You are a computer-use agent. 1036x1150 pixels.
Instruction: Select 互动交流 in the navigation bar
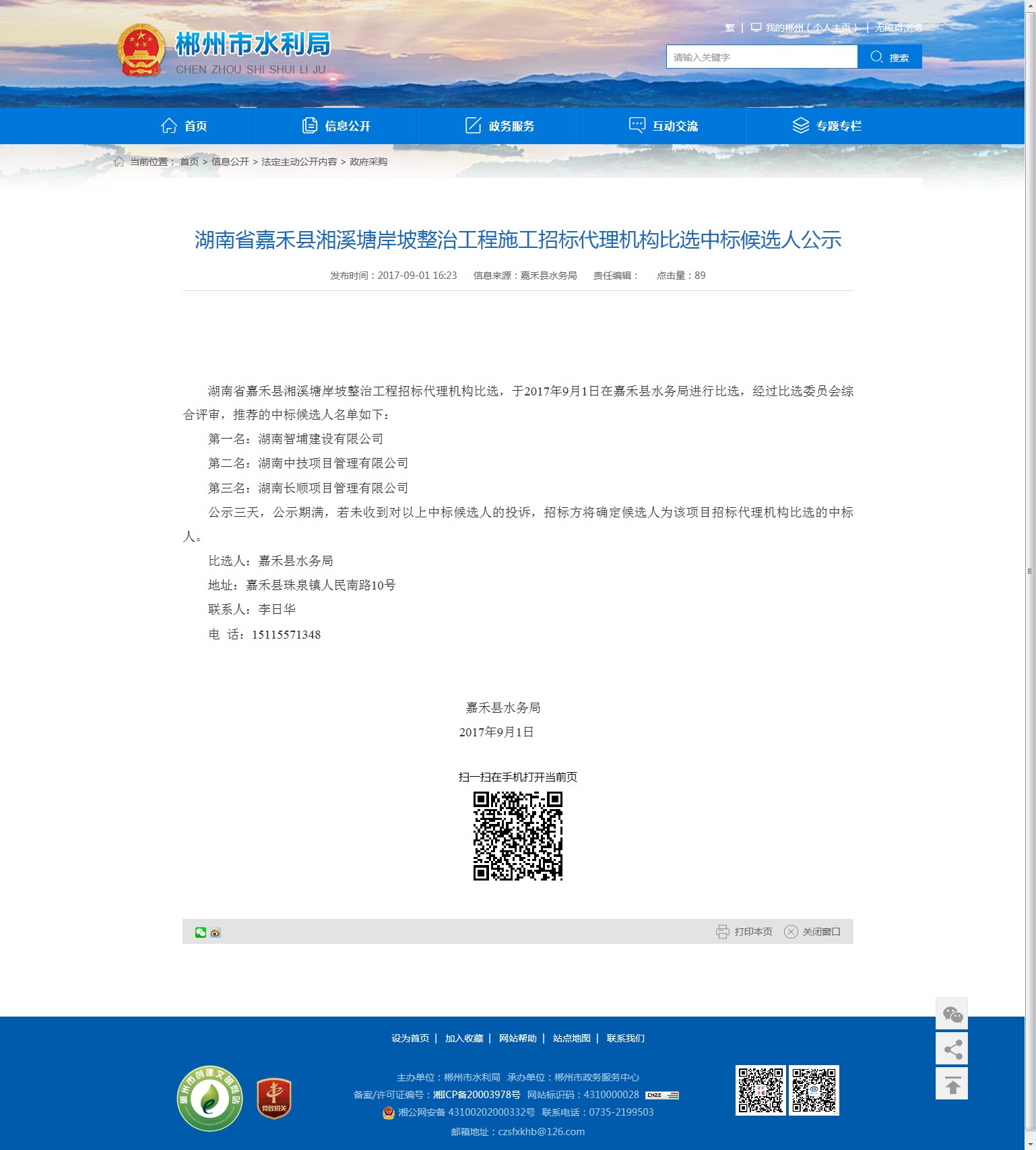pyautogui.click(x=663, y=126)
